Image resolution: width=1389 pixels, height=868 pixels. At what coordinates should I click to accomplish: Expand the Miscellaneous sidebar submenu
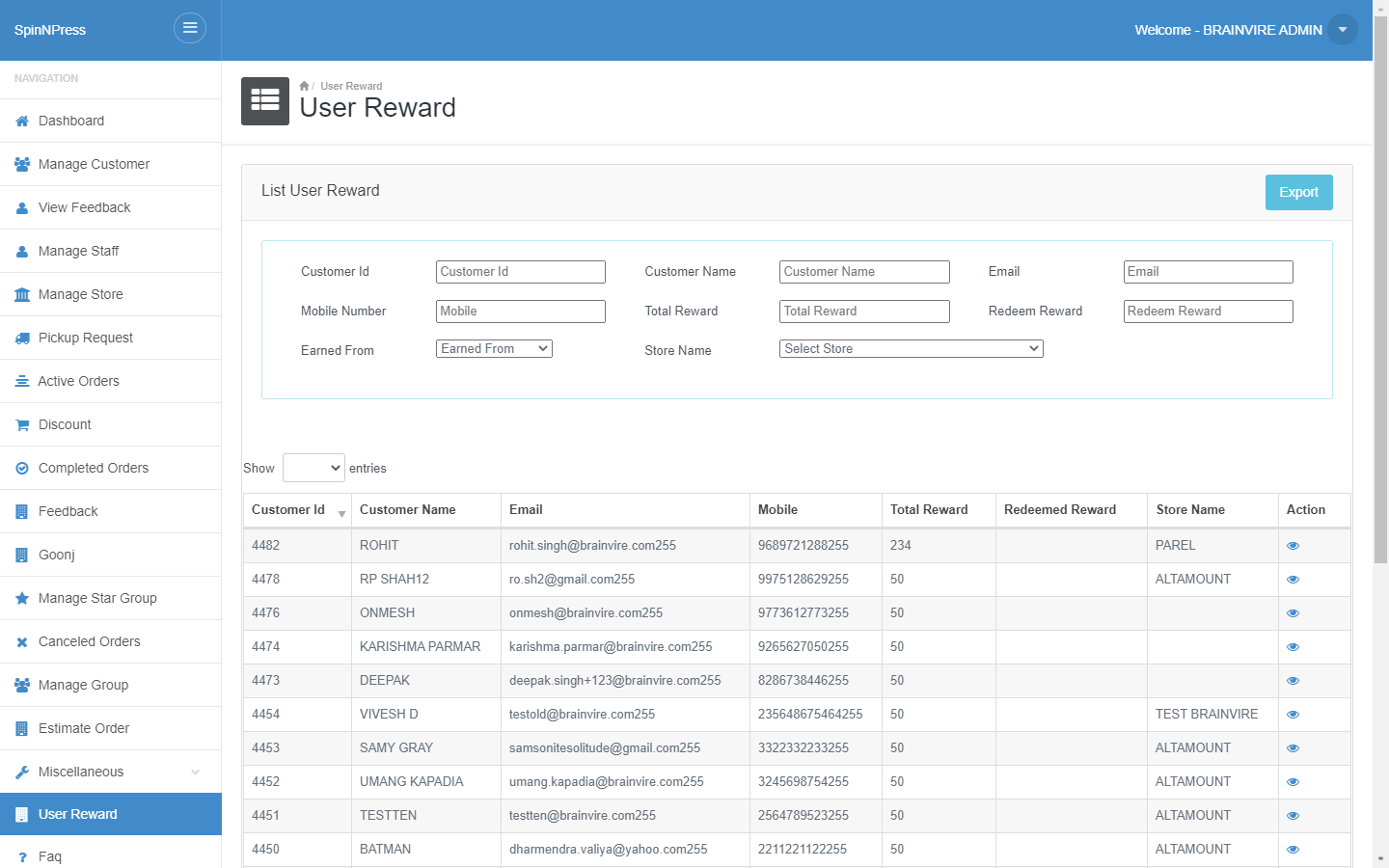point(111,772)
